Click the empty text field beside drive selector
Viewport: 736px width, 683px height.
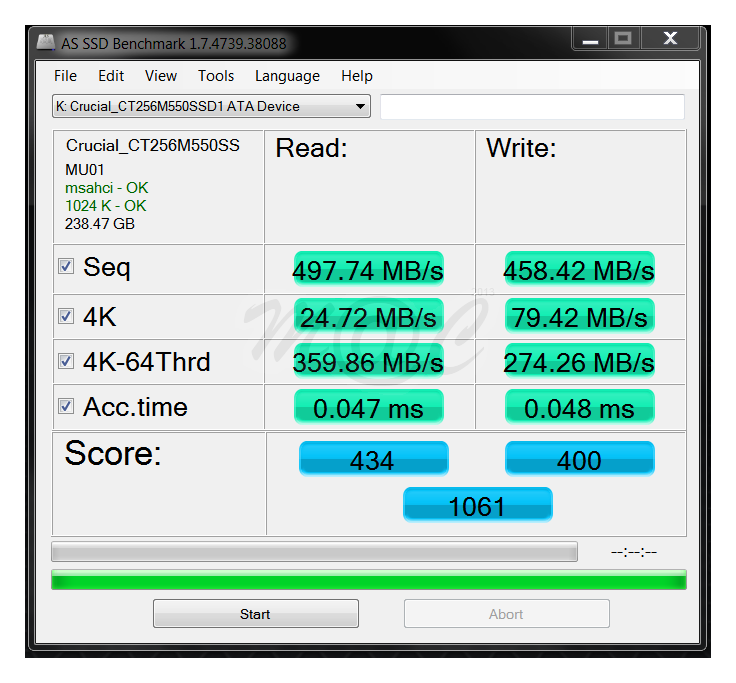point(532,107)
